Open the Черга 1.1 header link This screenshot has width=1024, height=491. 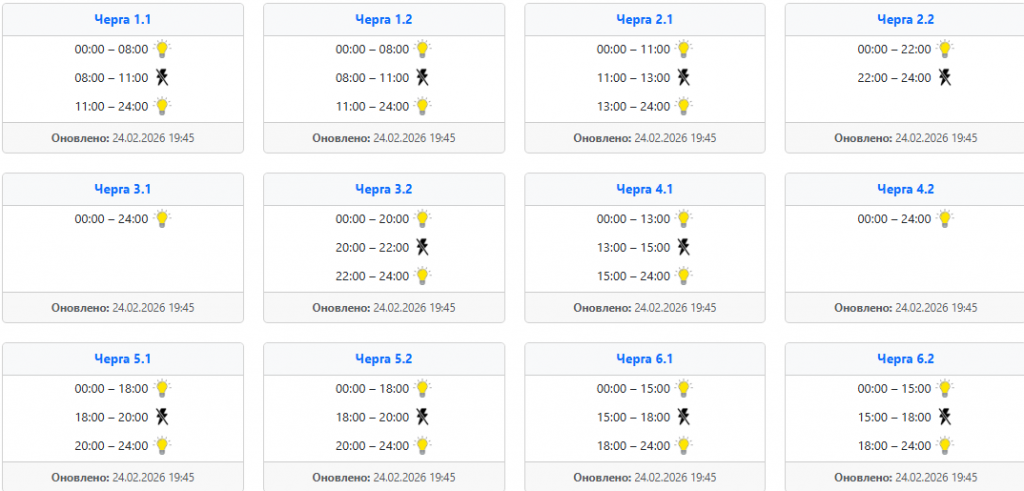coord(122,19)
